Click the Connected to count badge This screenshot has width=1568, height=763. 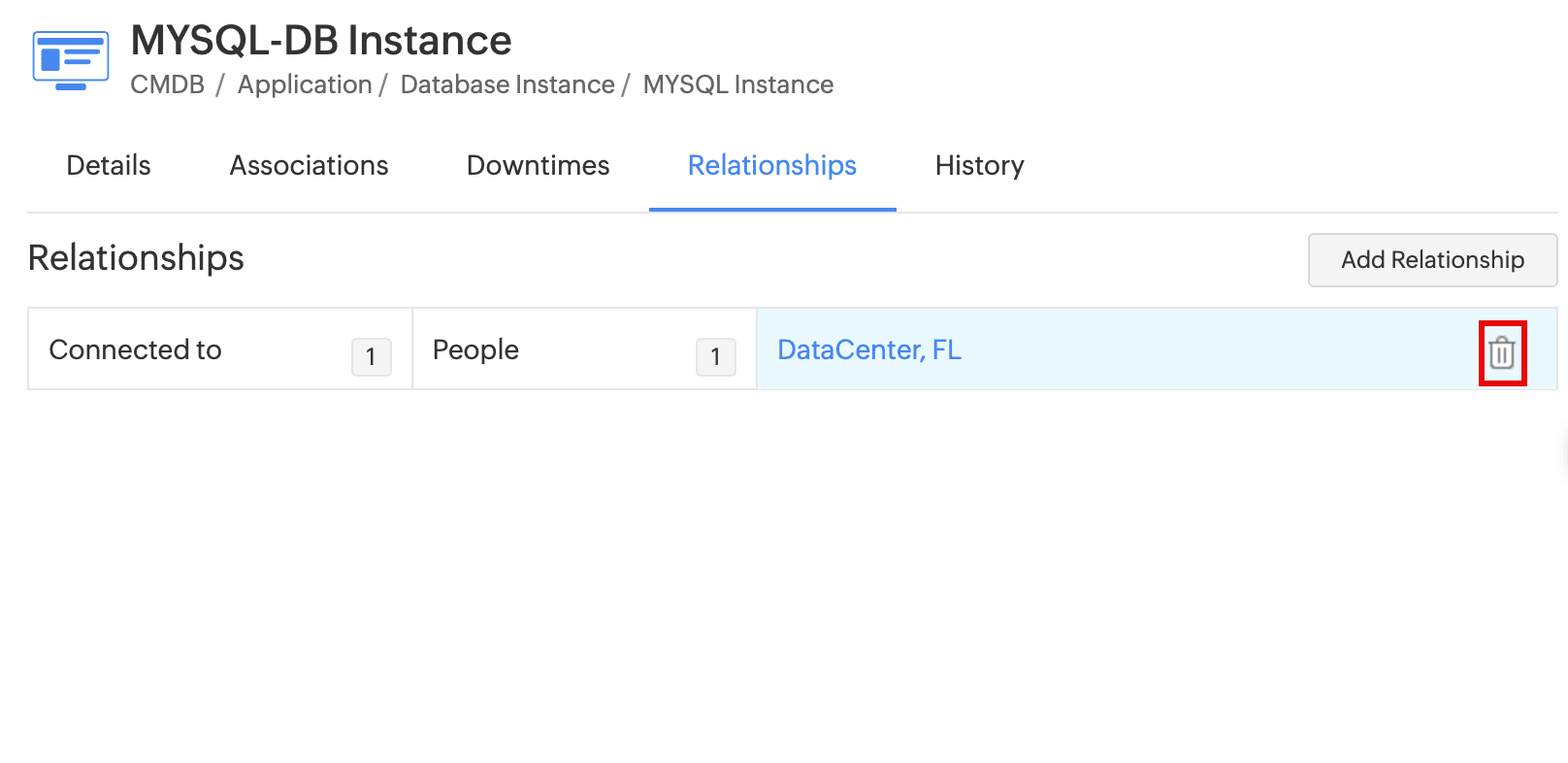pyautogui.click(x=371, y=357)
